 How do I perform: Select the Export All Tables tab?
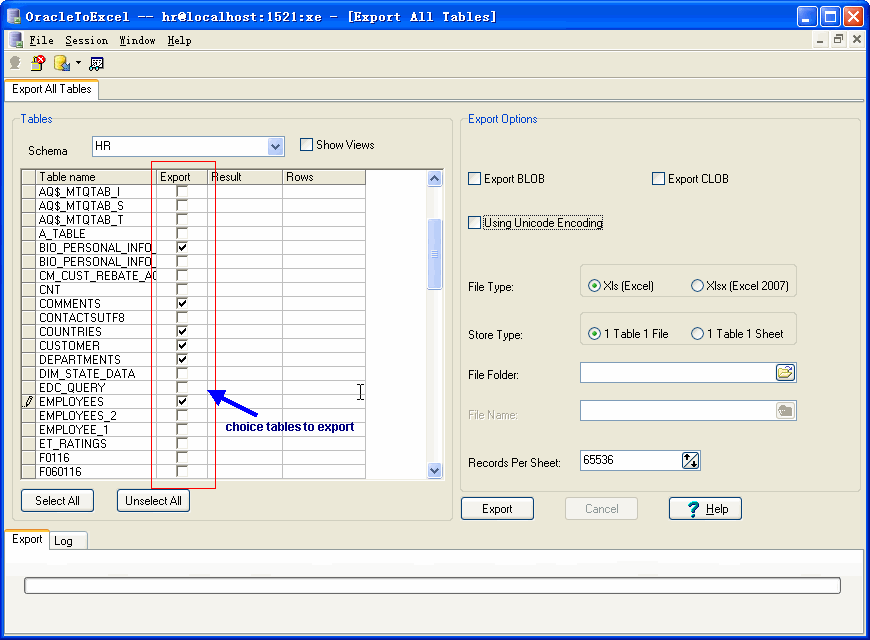coord(52,89)
